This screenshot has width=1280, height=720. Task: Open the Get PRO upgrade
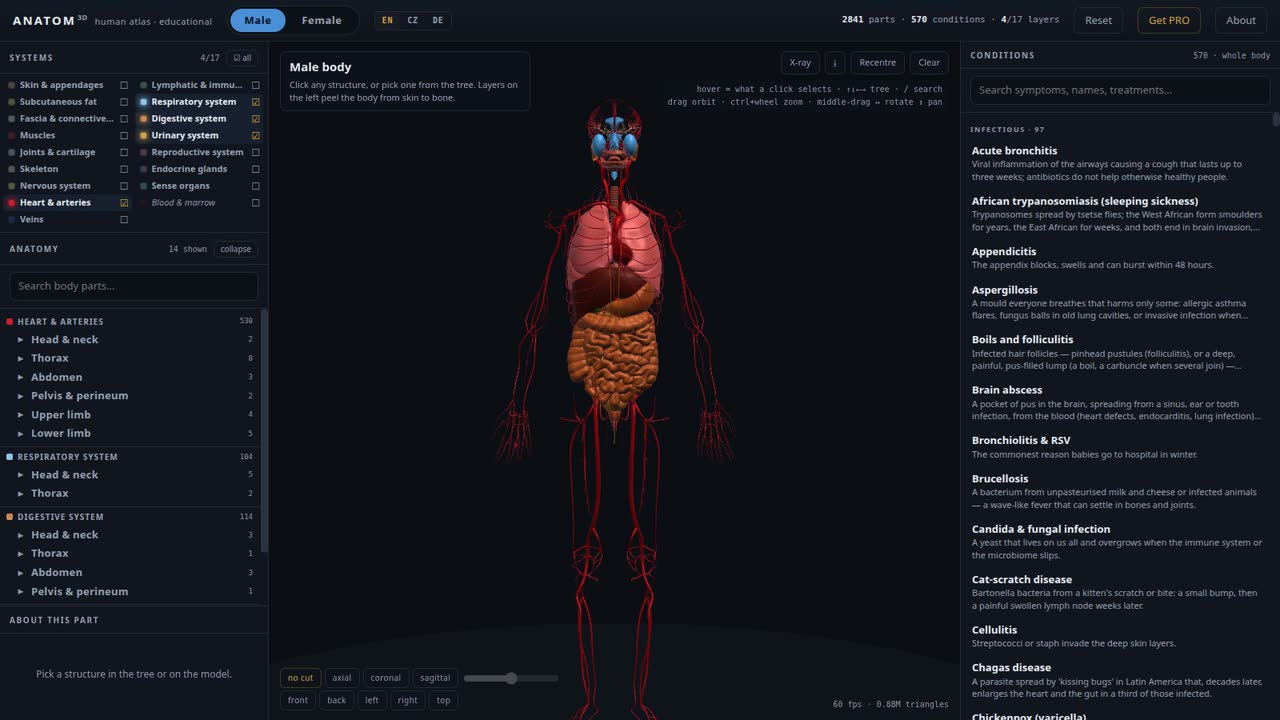1169,20
